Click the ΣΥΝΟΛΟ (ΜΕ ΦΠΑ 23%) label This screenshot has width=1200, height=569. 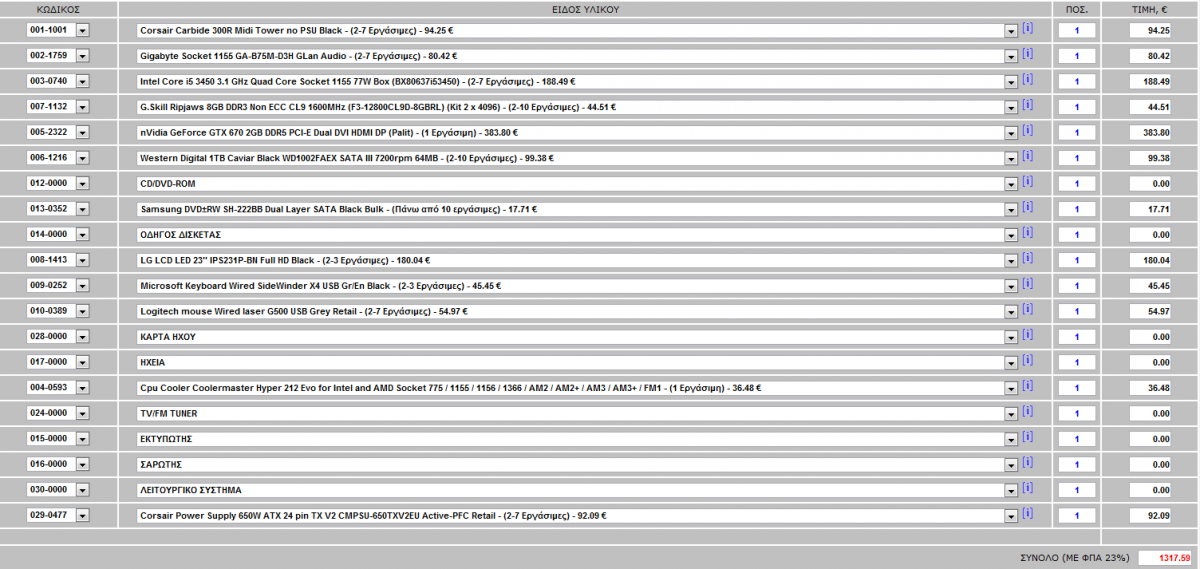click(1074, 557)
